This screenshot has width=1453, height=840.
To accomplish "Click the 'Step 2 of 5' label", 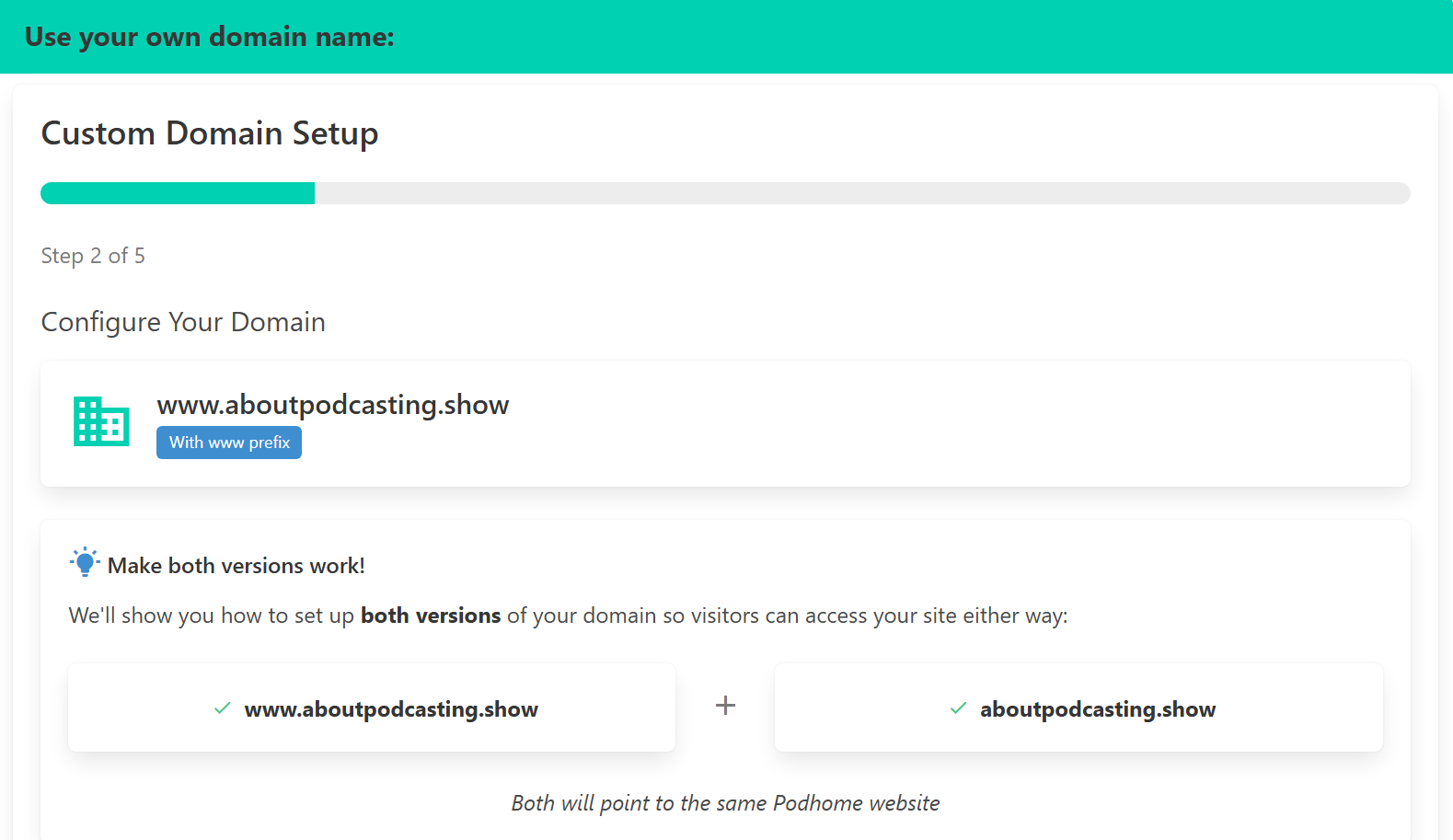I will (x=93, y=256).
